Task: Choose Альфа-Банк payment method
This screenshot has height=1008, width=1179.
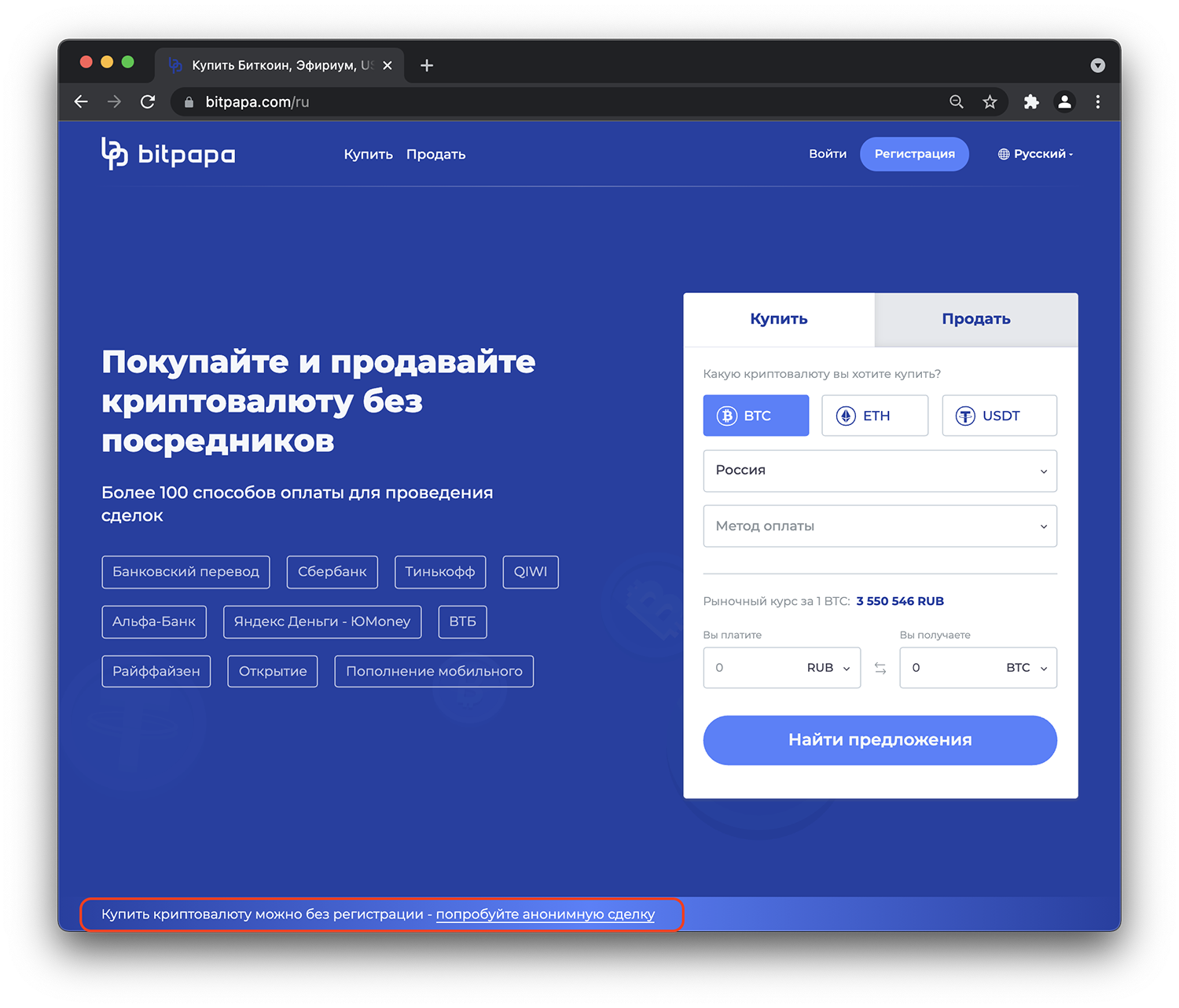Action: pos(154,621)
